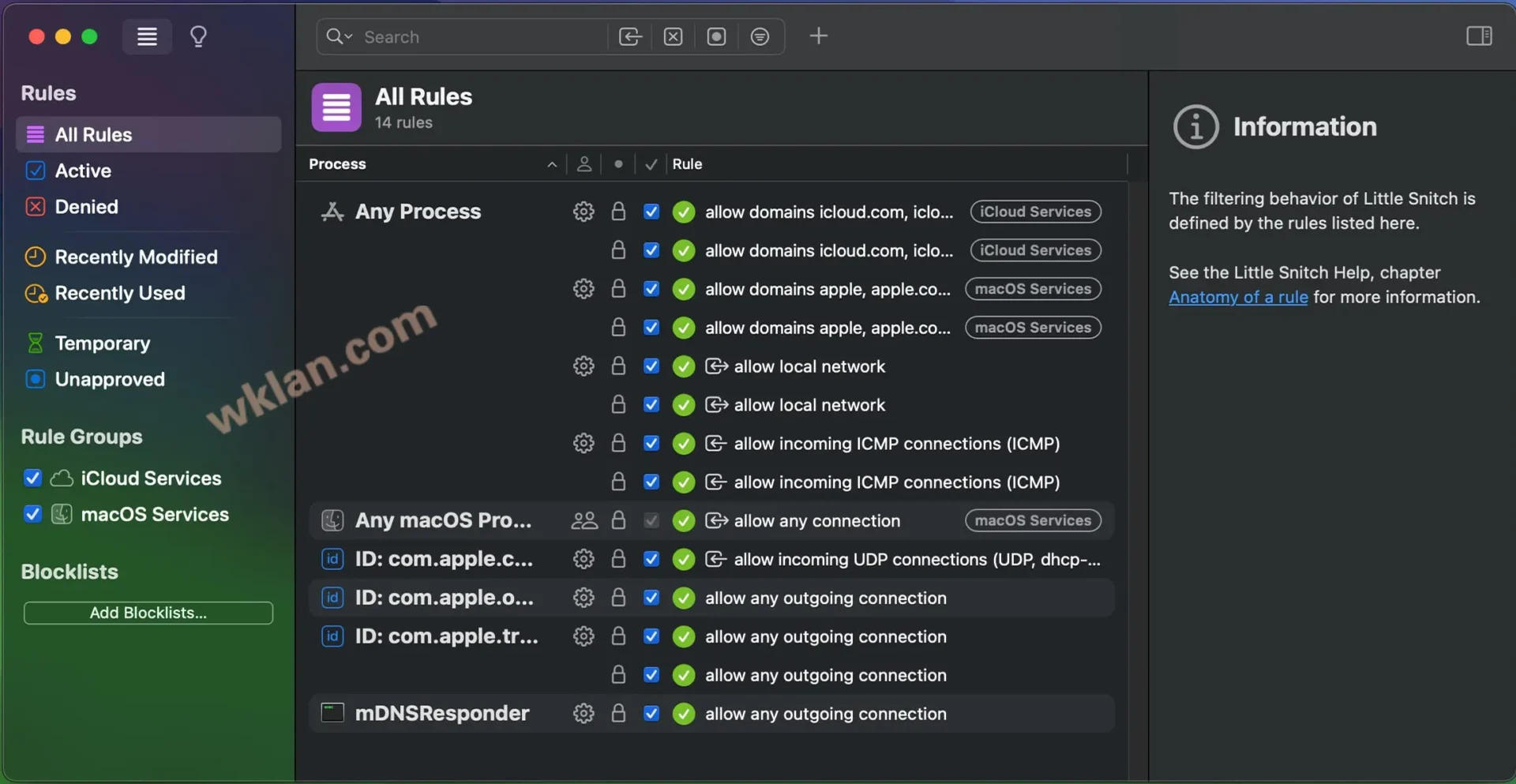
Task: Open Anatomy of a rule help link
Action: click(x=1238, y=297)
